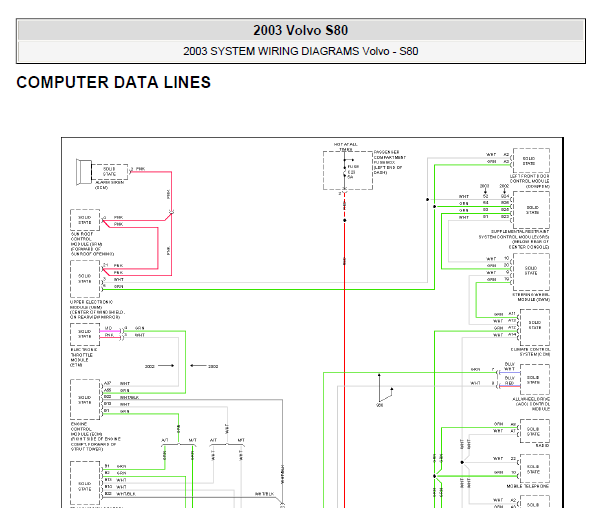Image resolution: width=605 pixels, height=508 pixels.
Task: Click the 5A fuse symbol in fuse box
Action: pos(345,172)
